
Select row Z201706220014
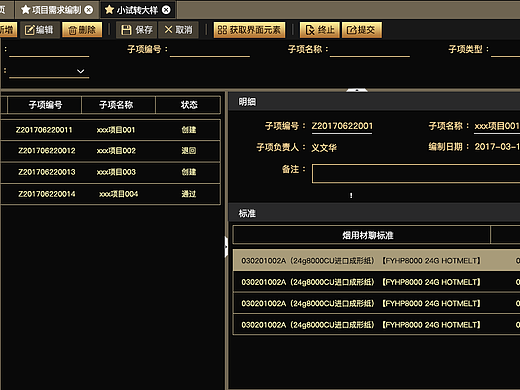point(110,194)
